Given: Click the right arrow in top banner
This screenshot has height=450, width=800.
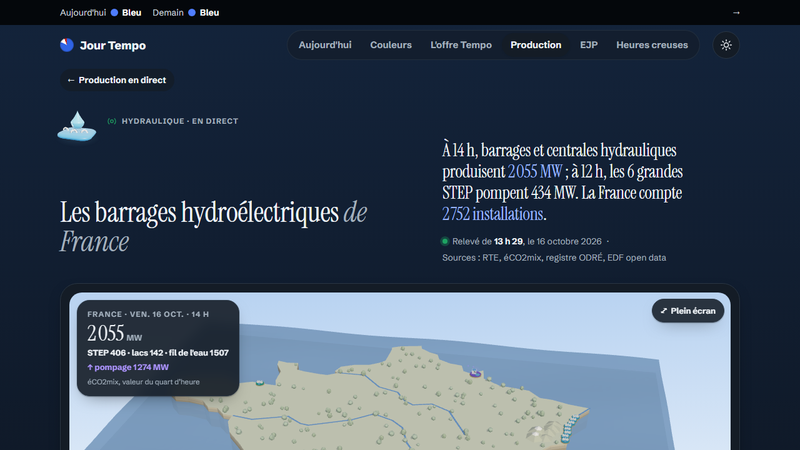Looking at the screenshot, I should (x=736, y=13).
